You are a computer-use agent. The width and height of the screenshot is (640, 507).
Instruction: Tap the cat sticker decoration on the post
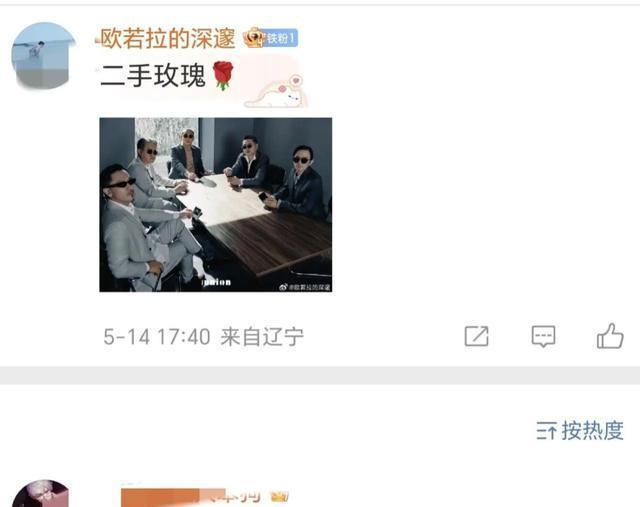pyautogui.click(x=276, y=93)
